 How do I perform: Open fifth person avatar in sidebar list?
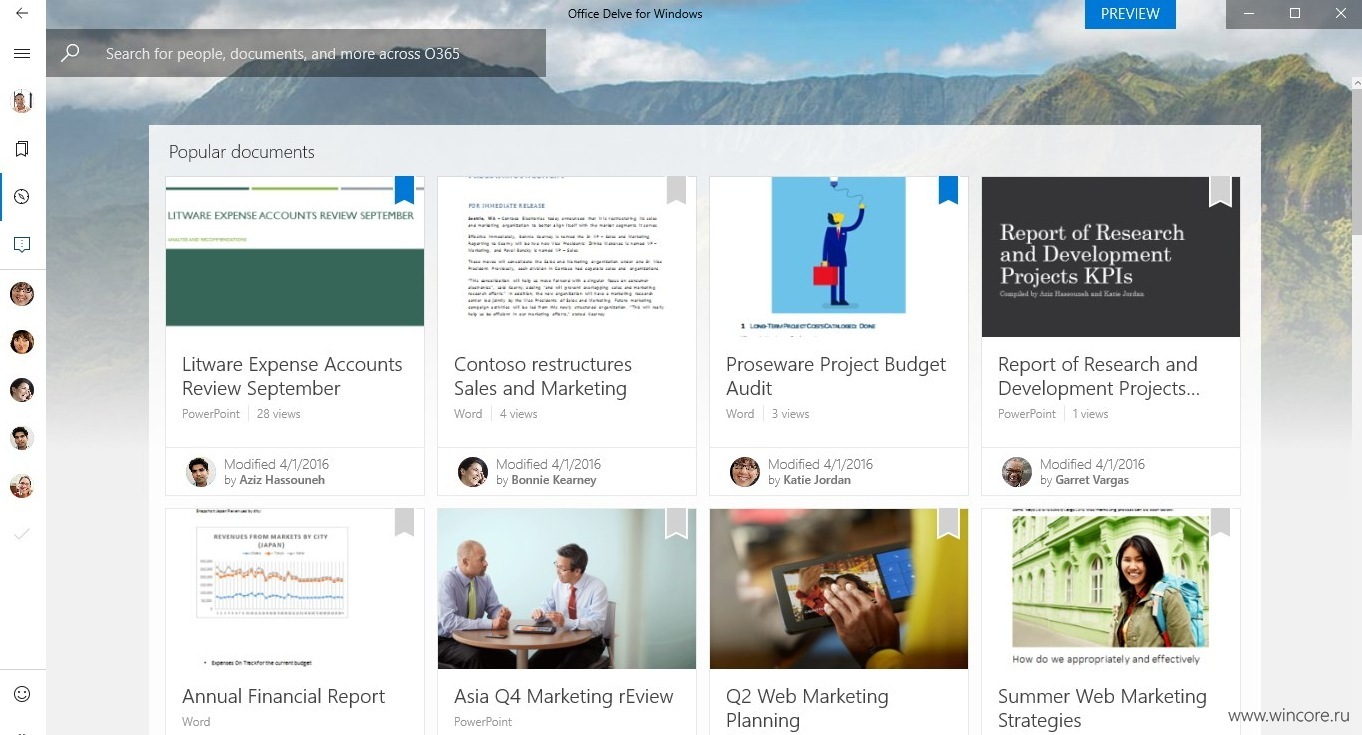[x=22, y=486]
